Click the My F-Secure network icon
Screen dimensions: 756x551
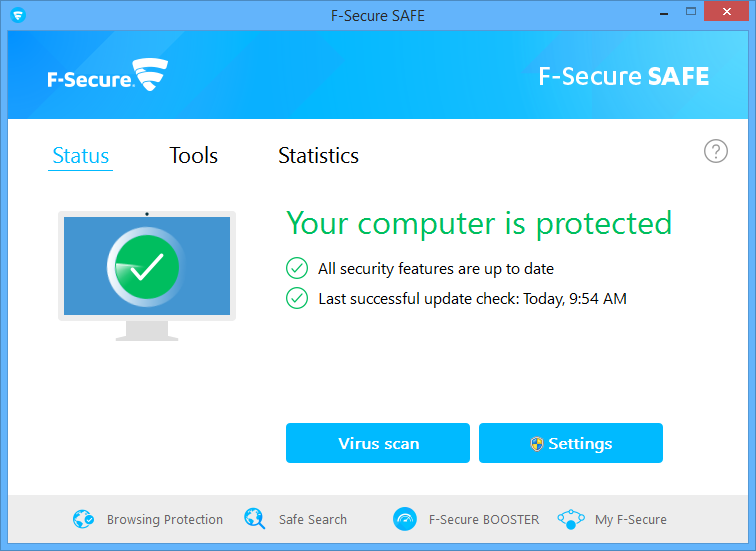[570, 519]
